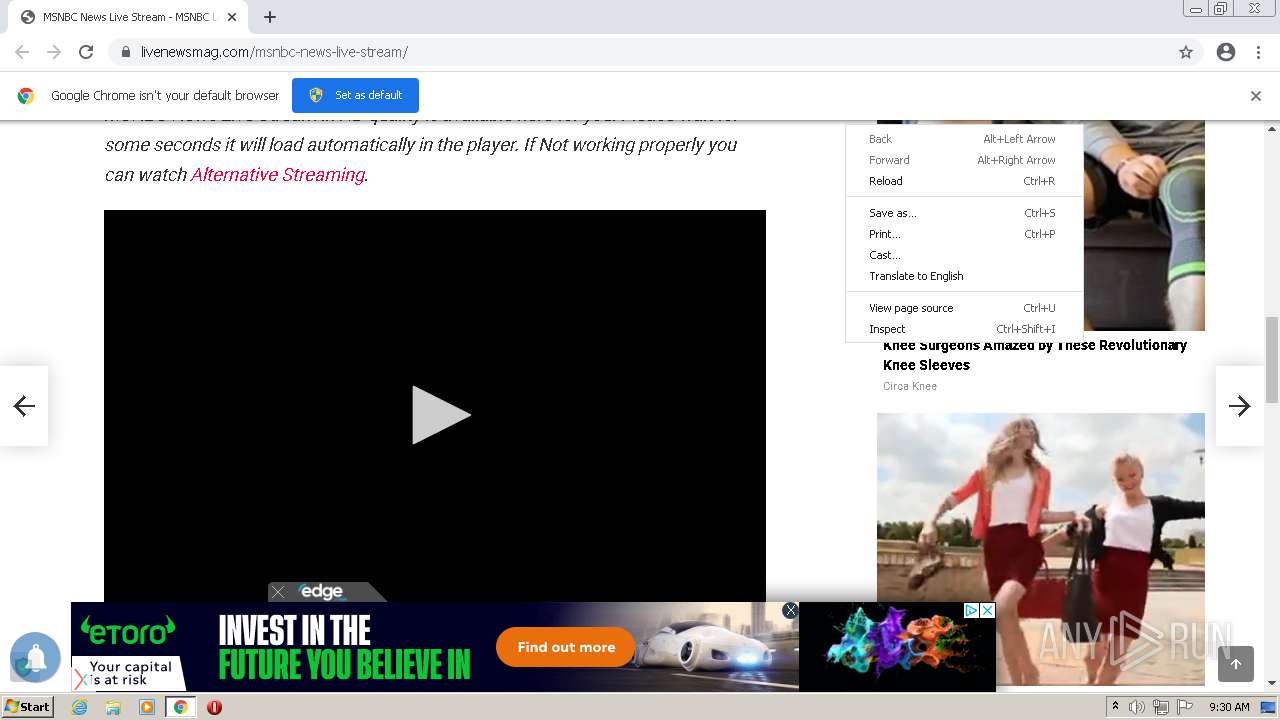Viewport: 1280px width, 720px height.
Task: Click the knee sleeve ad image
Action: click(x=1144, y=226)
